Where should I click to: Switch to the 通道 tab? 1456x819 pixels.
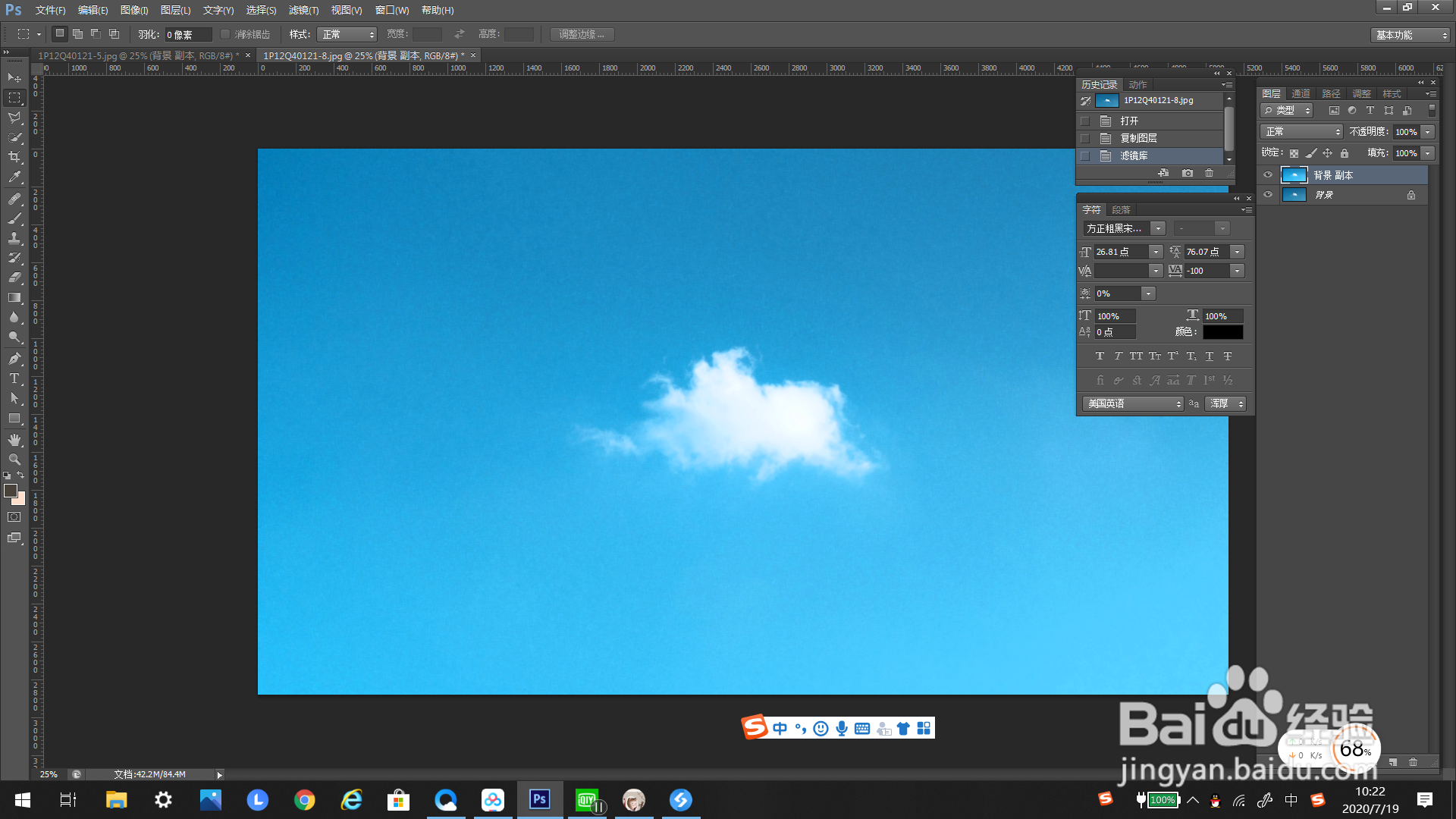click(1301, 93)
